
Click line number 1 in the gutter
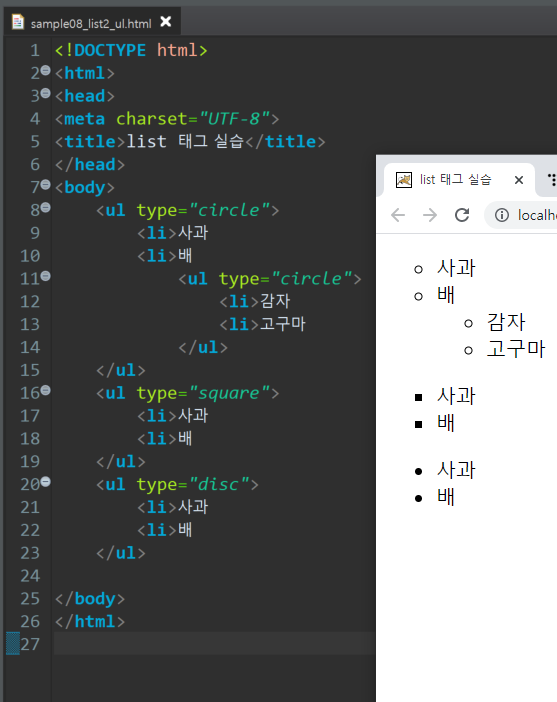point(35,51)
